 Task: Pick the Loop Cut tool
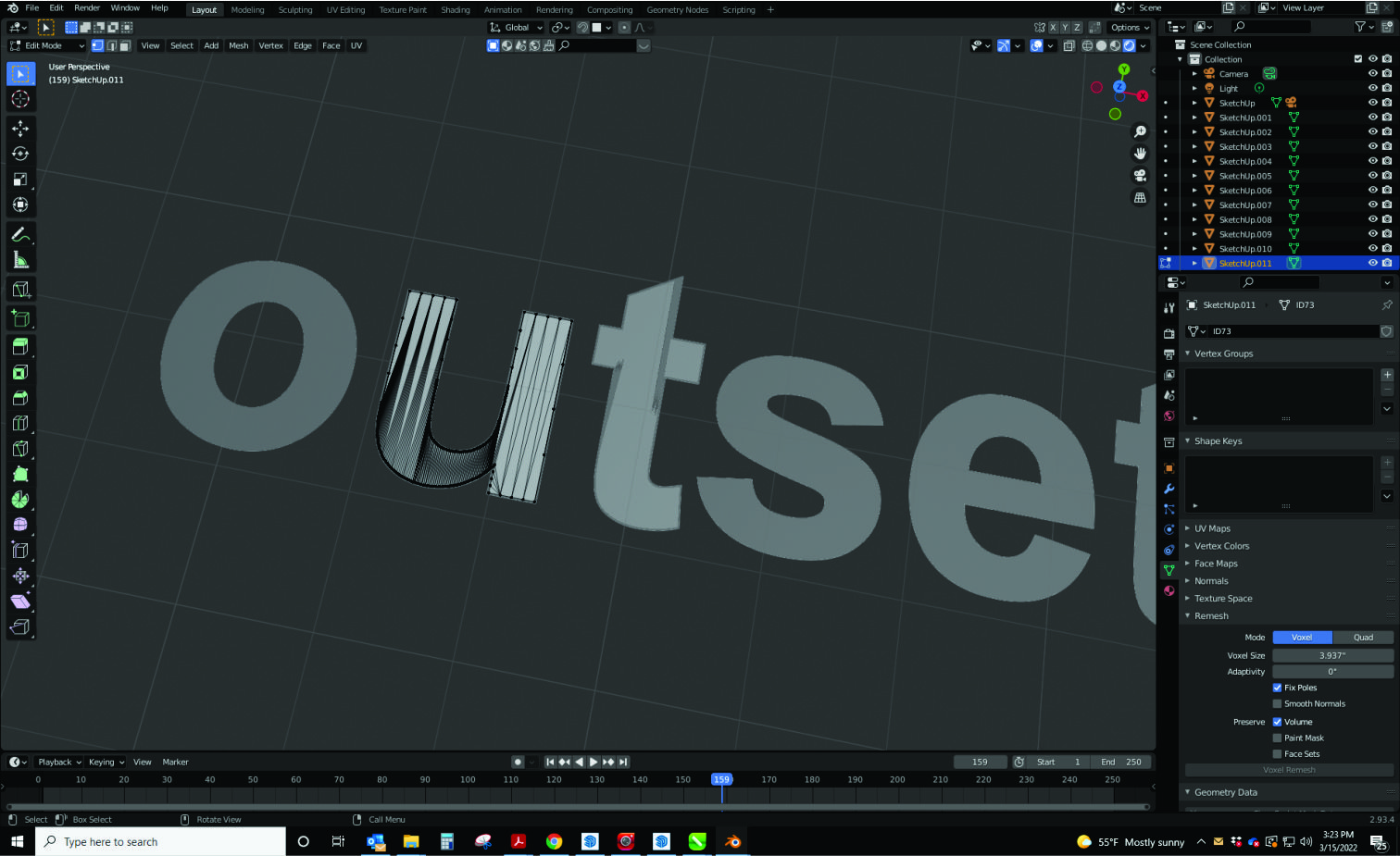20,424
